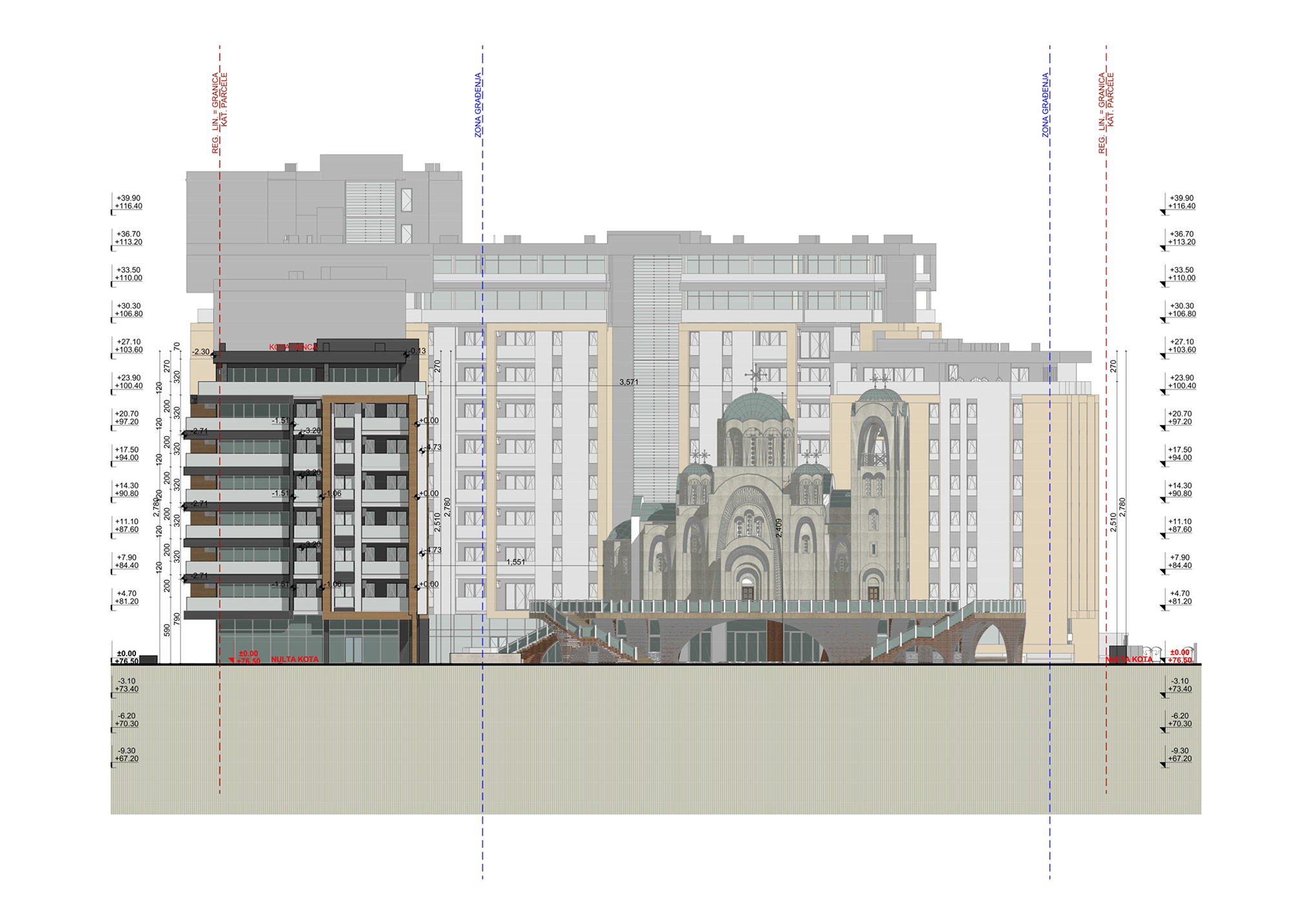The height and width of the screenshot is (924, 1290).
Task: Click the -0.13 level marker
Action: tap(418, 351)
